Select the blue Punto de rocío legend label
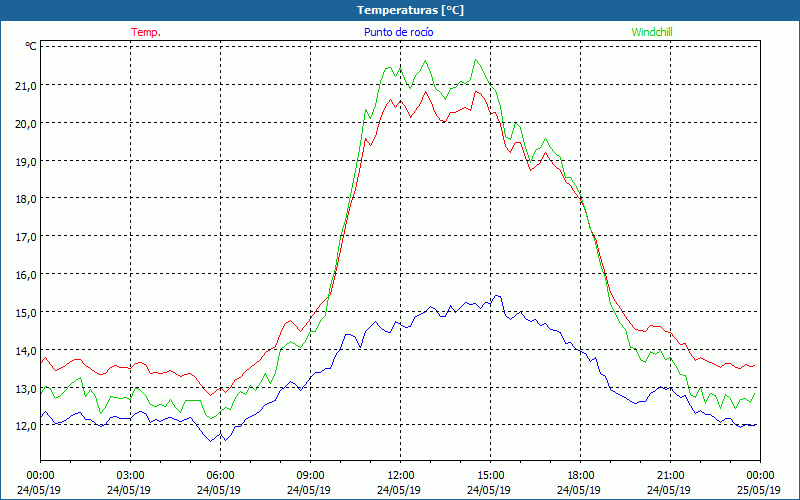The width and height of the screenshot is (800, 500). [398, 32]
